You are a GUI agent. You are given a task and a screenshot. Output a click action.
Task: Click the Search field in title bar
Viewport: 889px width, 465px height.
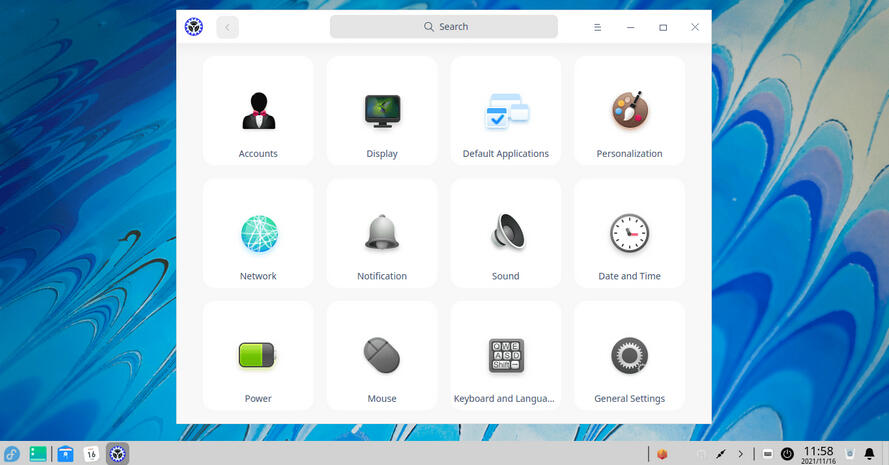tap(444, 27)
